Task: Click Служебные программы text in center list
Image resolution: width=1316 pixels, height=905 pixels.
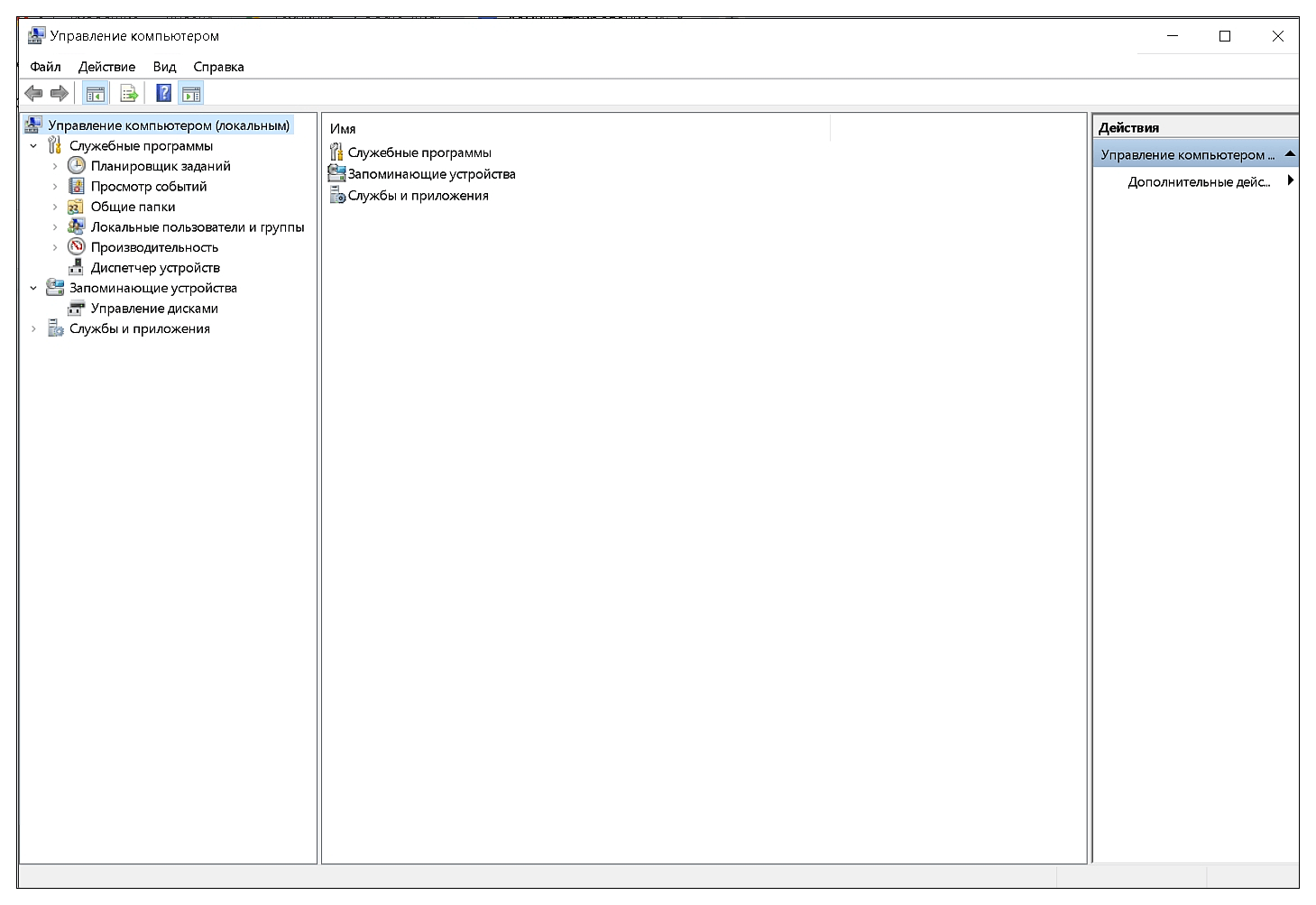Action: click(419, 152)
